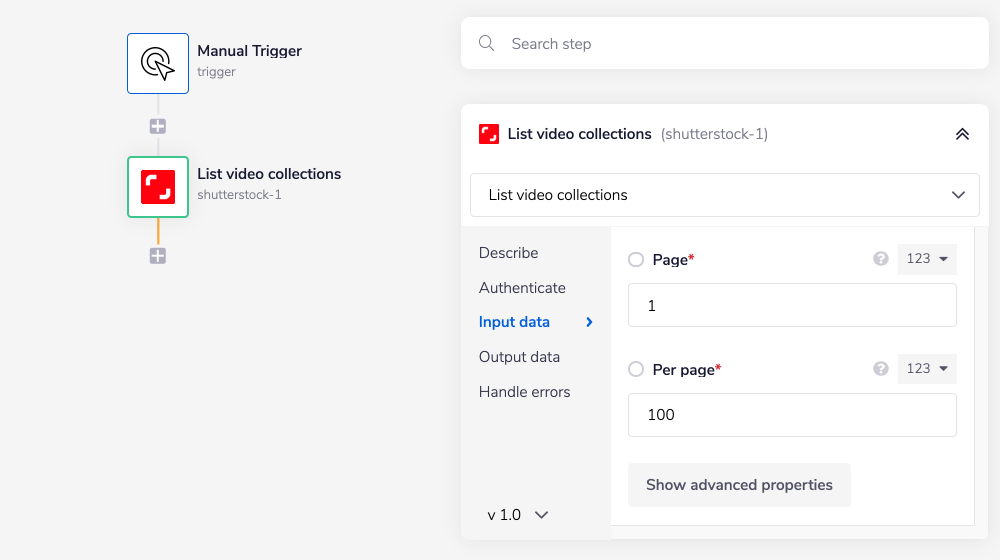Click Show advanced properties button
The image size is (1000, 560).
click(x=739, y=485)
